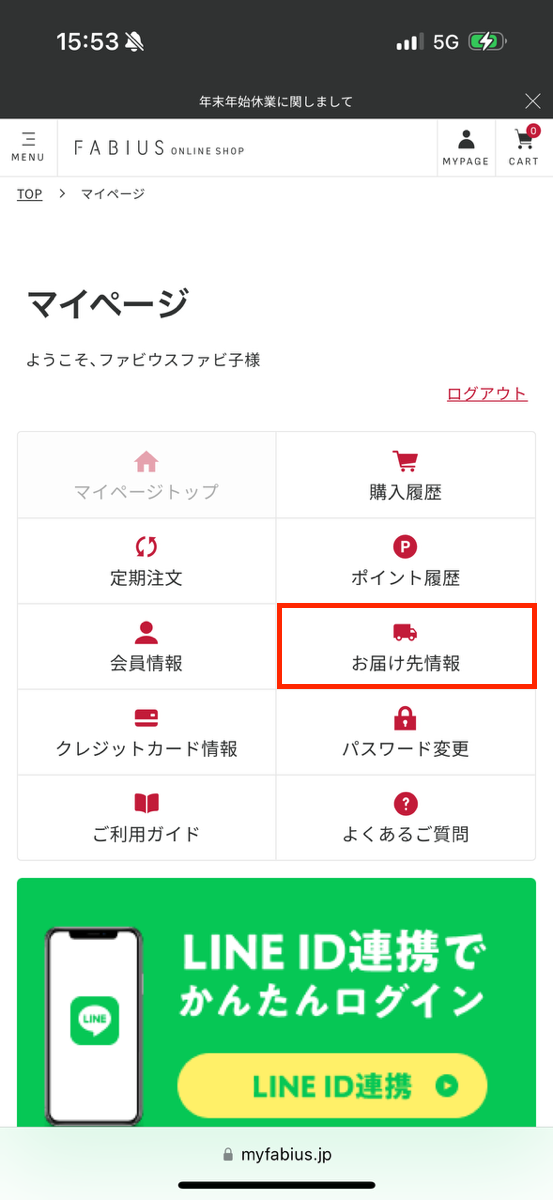The height and width of the screenshot is (1200, 553).
Task: Open the hamburger MENU icon
Action: click(x=28, y=147)
